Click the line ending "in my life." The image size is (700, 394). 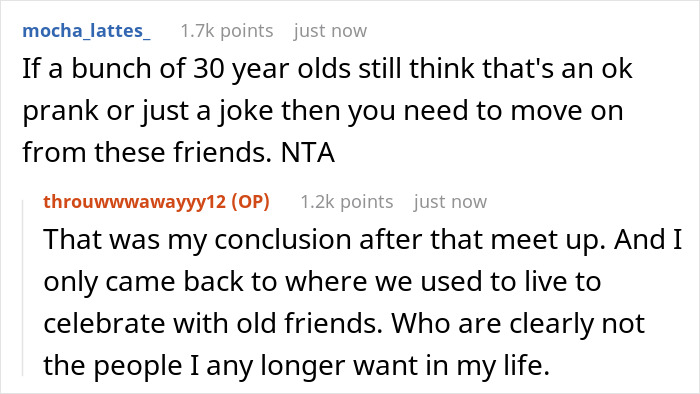pos(296,366)
